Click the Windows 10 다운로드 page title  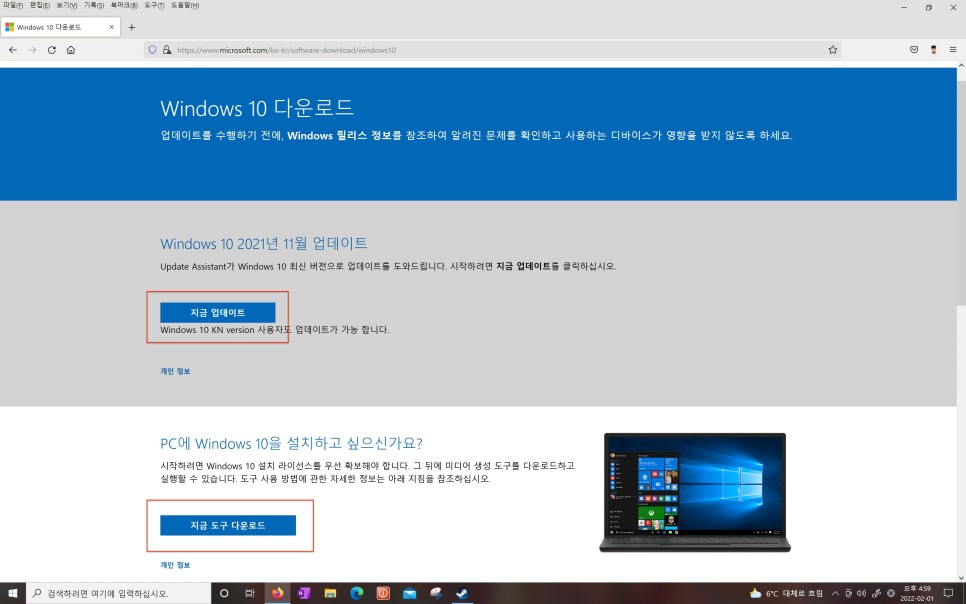click(257, 108)
